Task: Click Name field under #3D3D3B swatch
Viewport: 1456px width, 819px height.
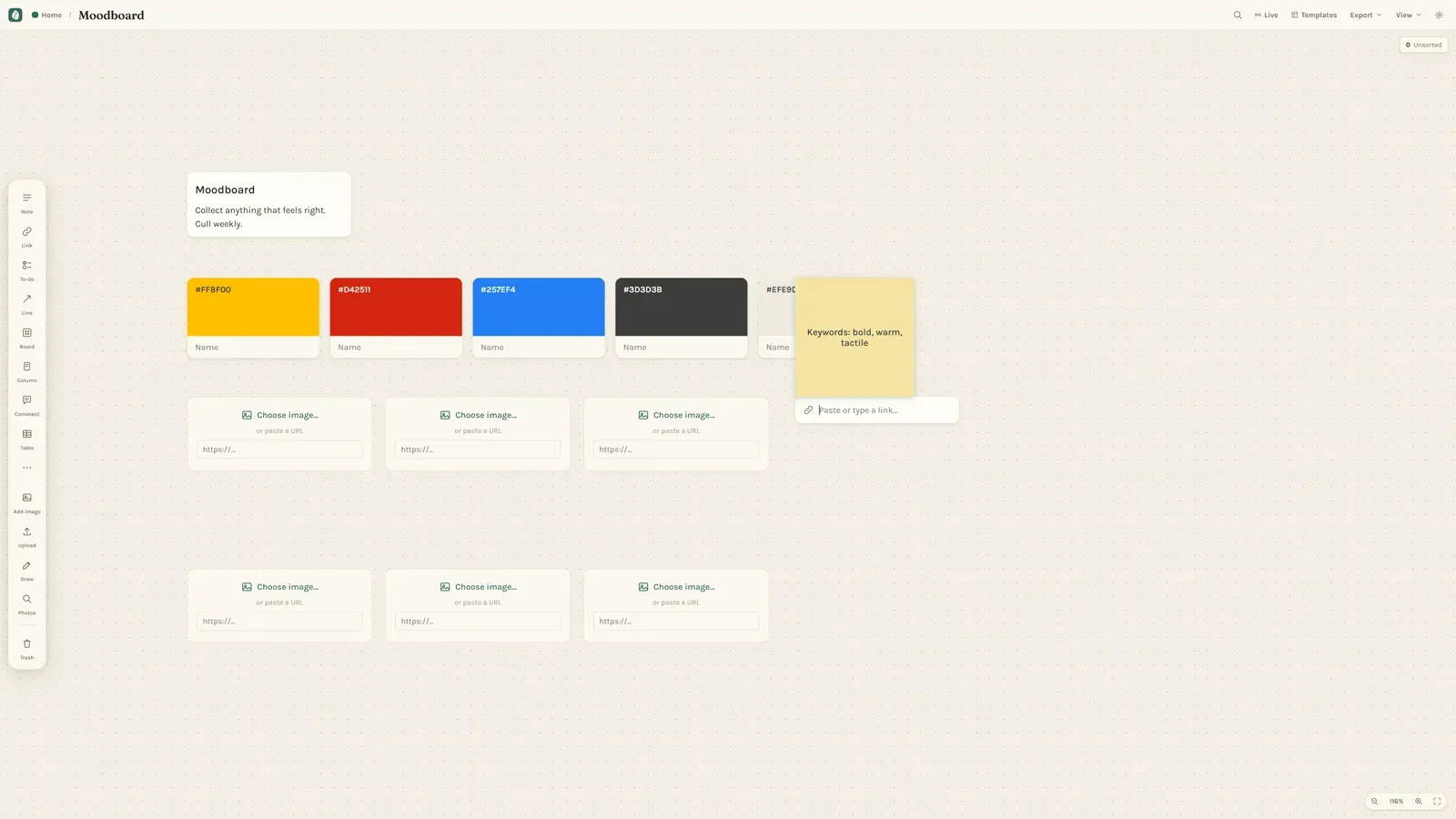Action: point(682,347)
